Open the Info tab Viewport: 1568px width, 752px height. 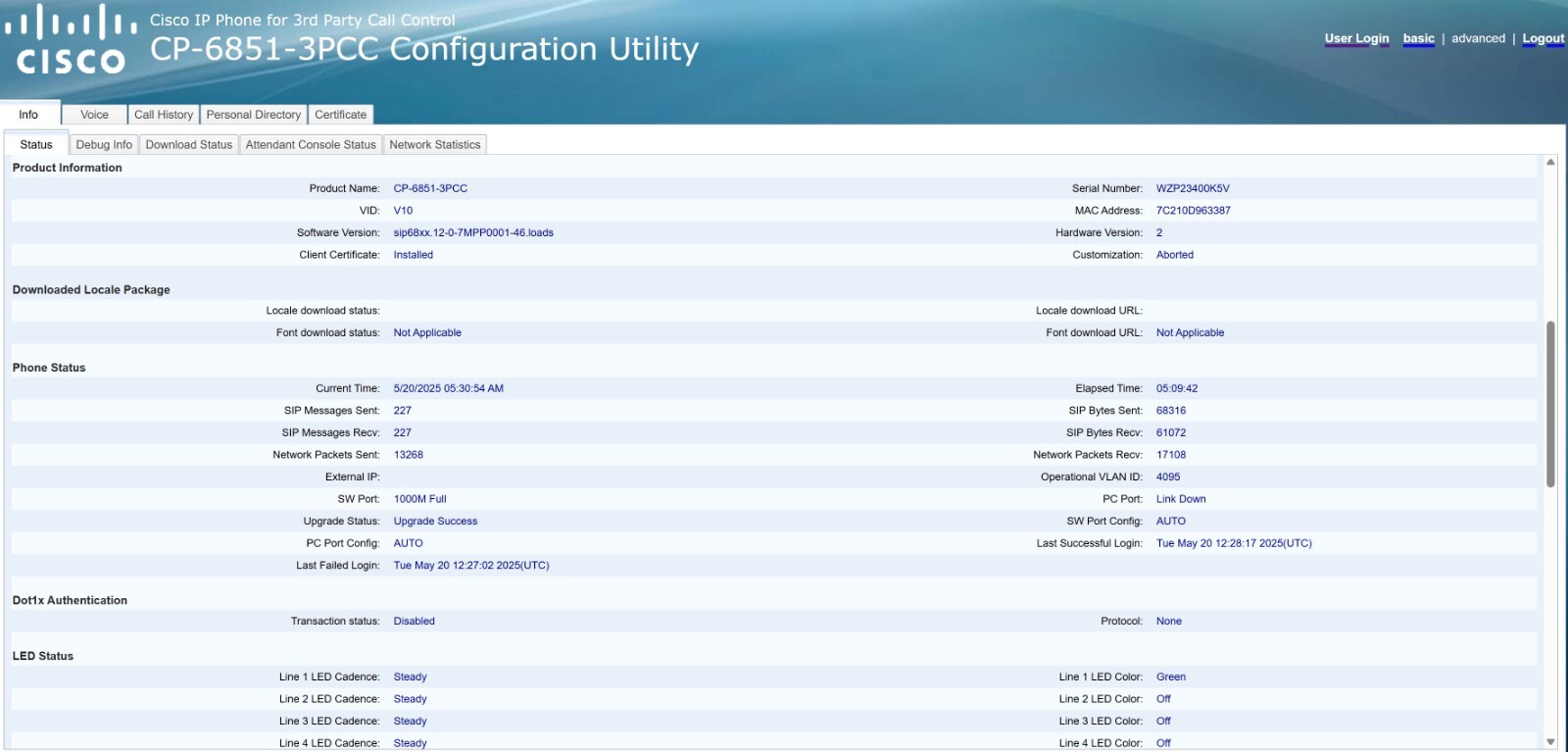[x=29, y=115]
